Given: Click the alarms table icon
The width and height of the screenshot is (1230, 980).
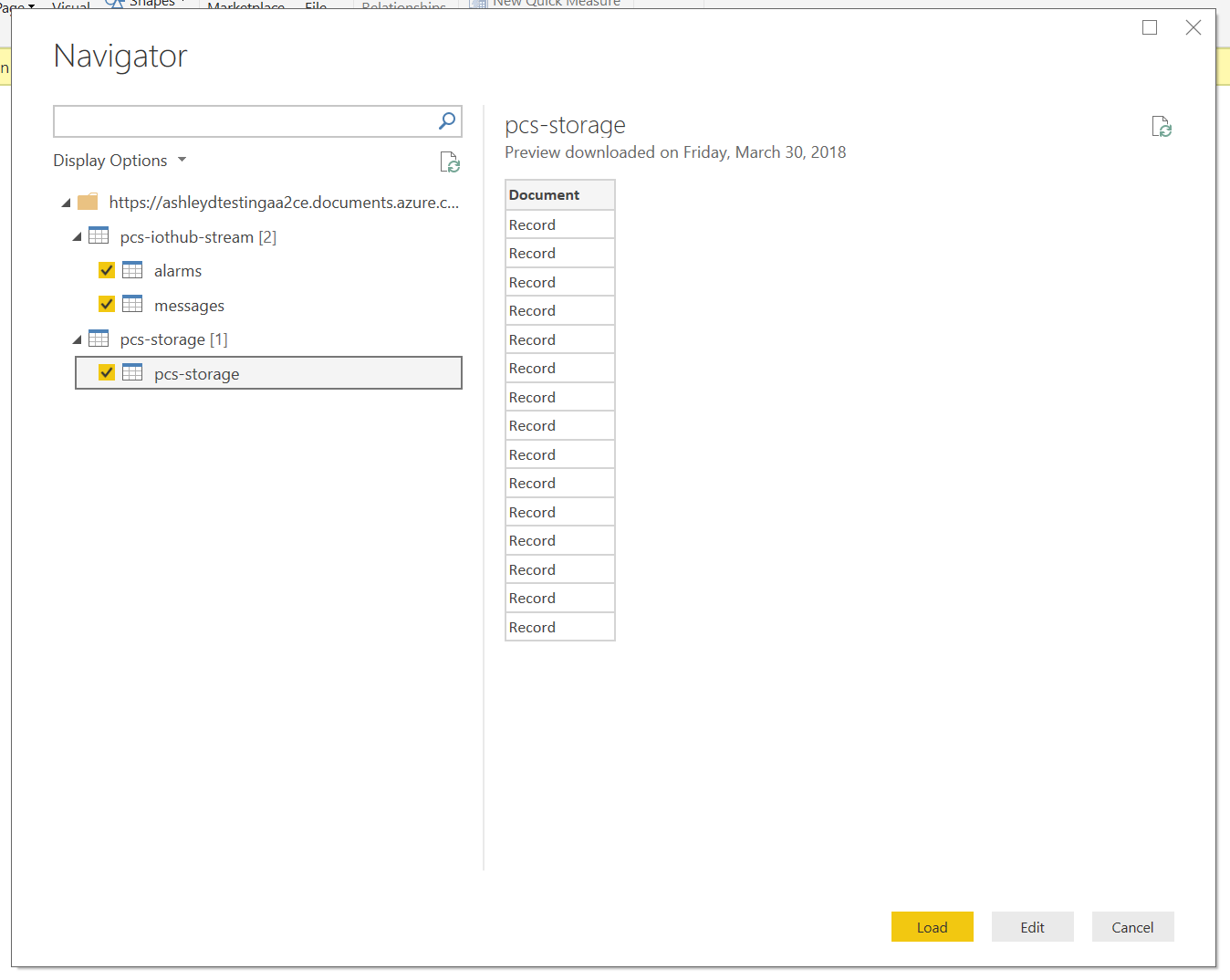Looking at the screenshot, I should coord(132,270).
